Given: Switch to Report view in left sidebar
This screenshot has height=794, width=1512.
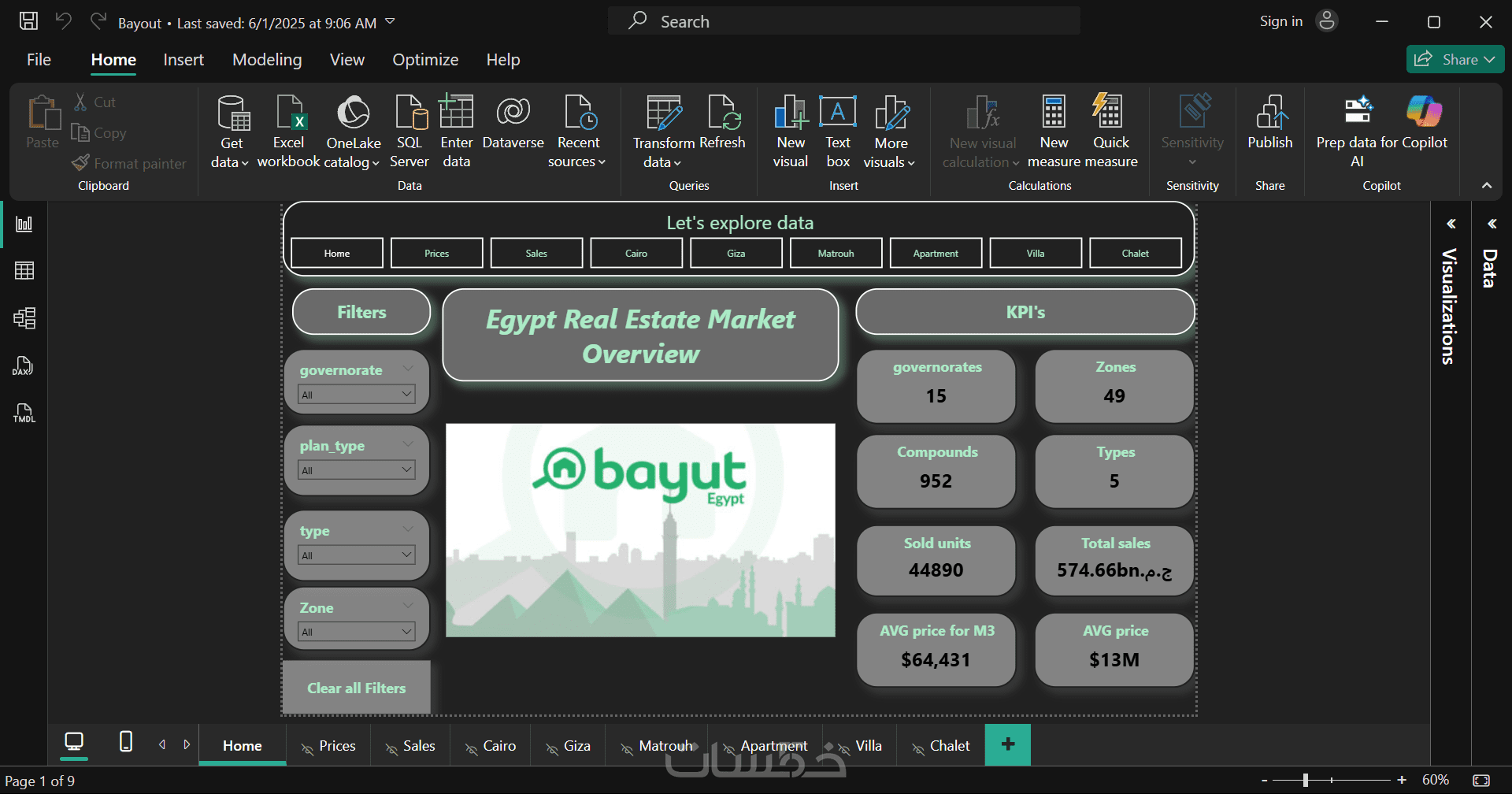Looking at the screenshot, I should 24,224.
